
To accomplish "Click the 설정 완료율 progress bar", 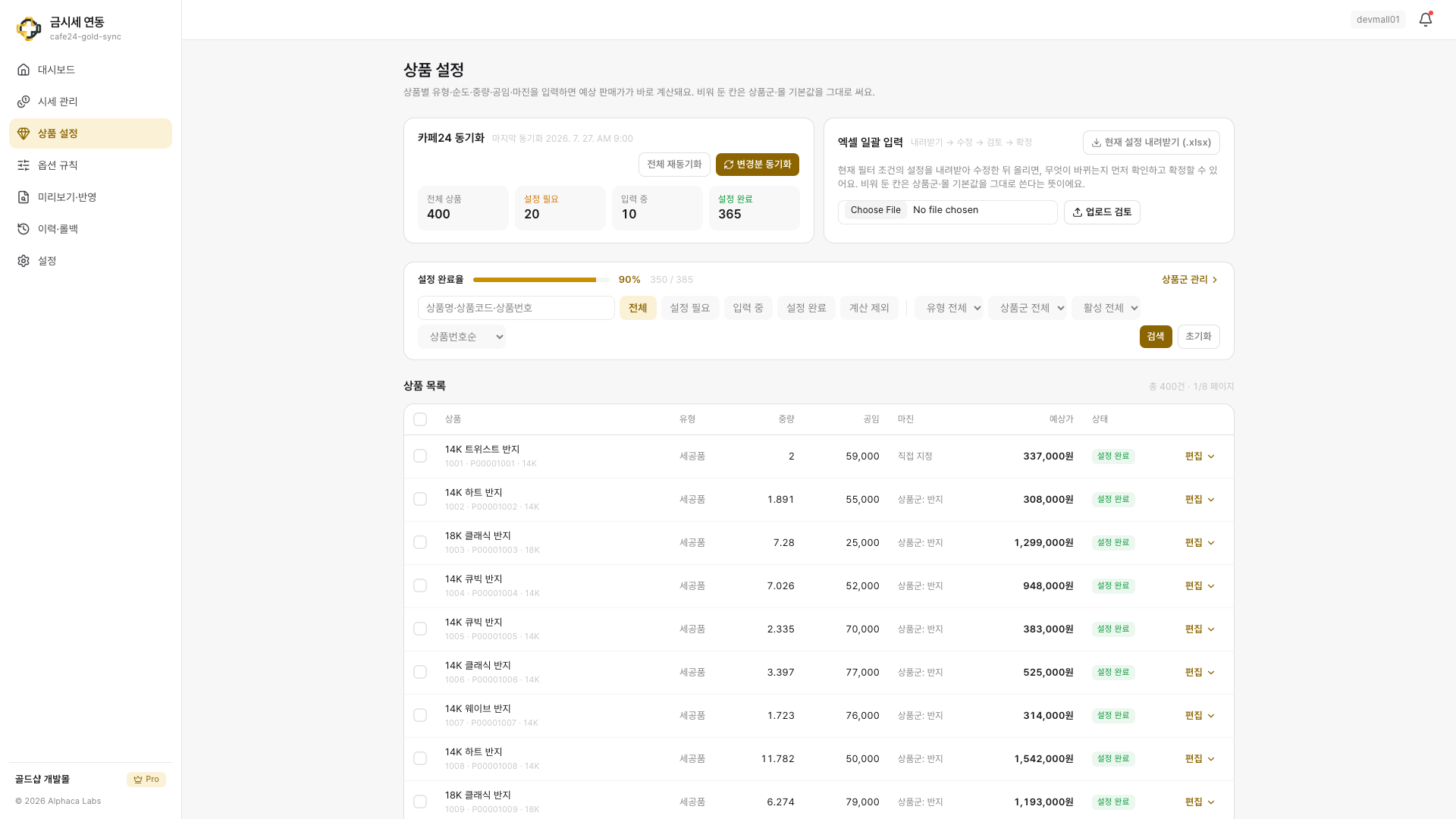I will 541,280.
